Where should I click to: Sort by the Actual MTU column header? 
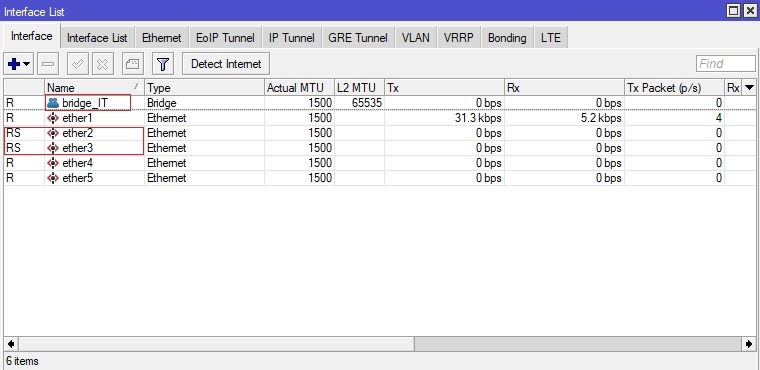(x=300, y=88)
